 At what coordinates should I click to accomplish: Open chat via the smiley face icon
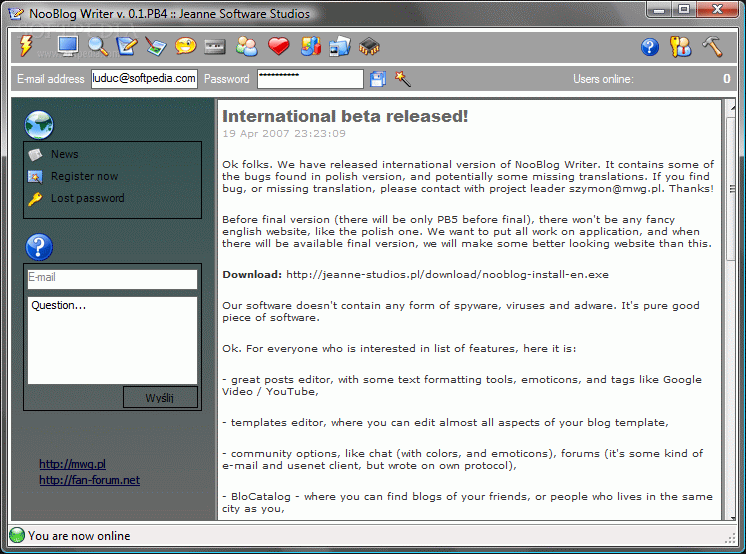186,46
